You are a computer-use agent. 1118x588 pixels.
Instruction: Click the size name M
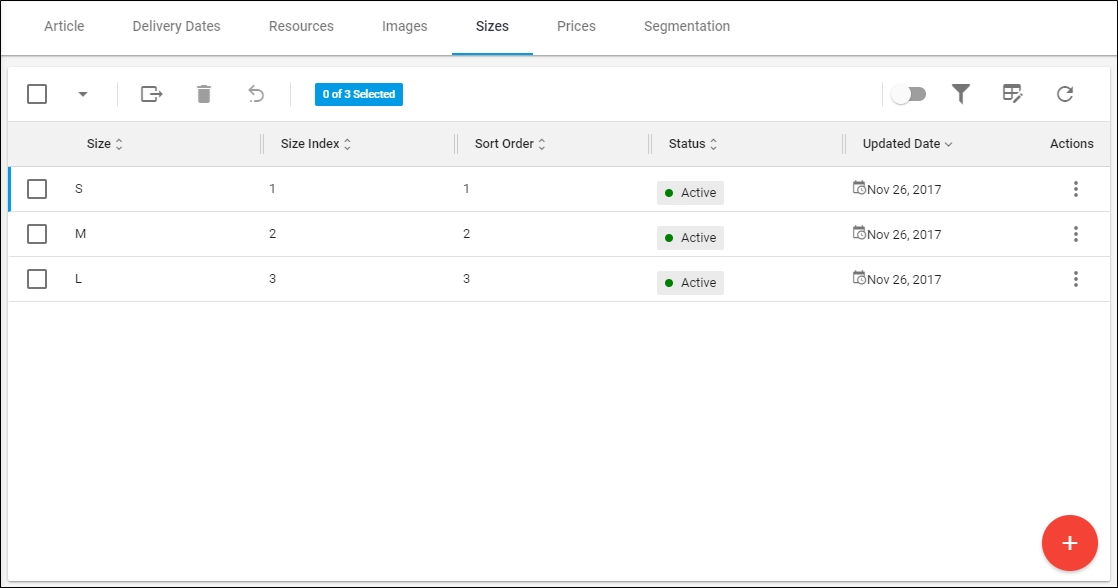(x=81, y=234)
